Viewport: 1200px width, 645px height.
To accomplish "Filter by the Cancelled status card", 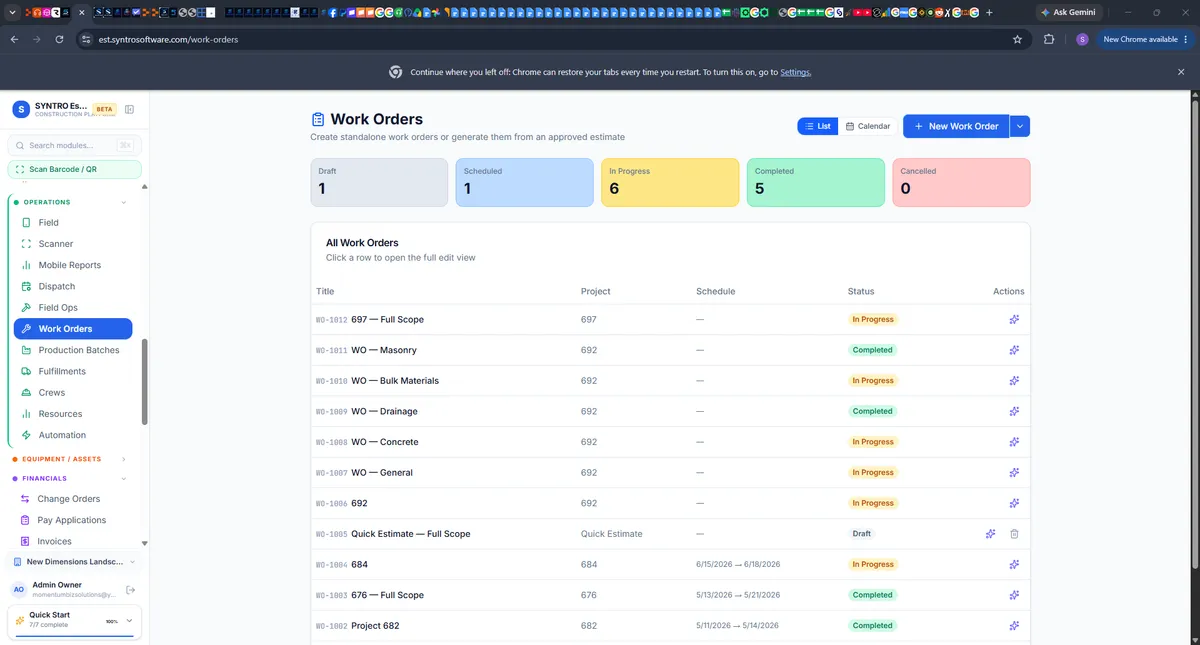I will [x=961, y=182].
